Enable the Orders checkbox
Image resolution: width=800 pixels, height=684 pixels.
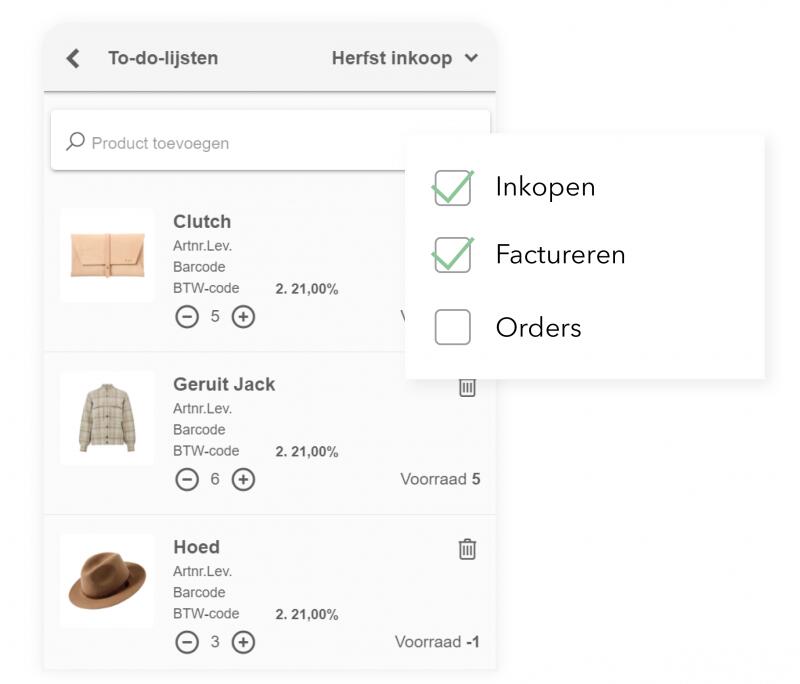coord(453,327)
